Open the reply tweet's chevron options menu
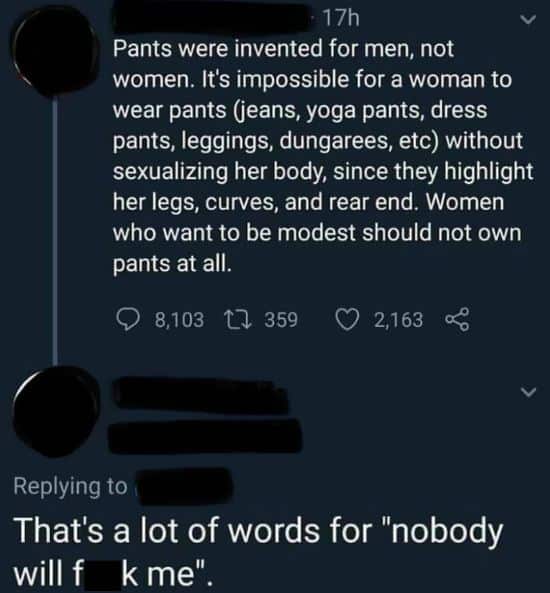 528,392
